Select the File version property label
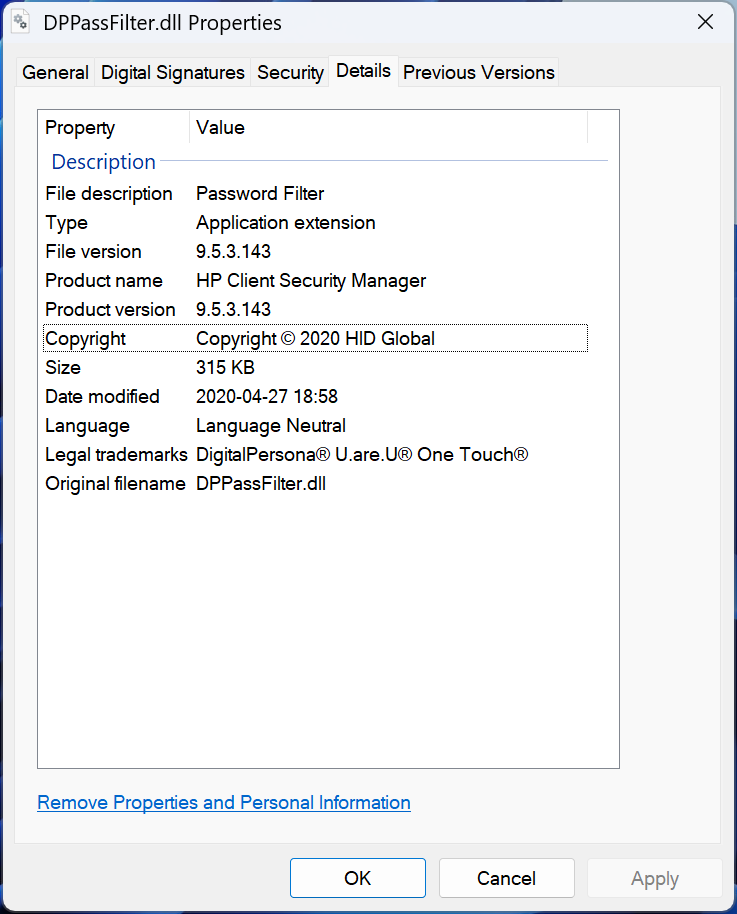Image resolution: width=737 pixels, height=914 pixels. pos(93,251)
